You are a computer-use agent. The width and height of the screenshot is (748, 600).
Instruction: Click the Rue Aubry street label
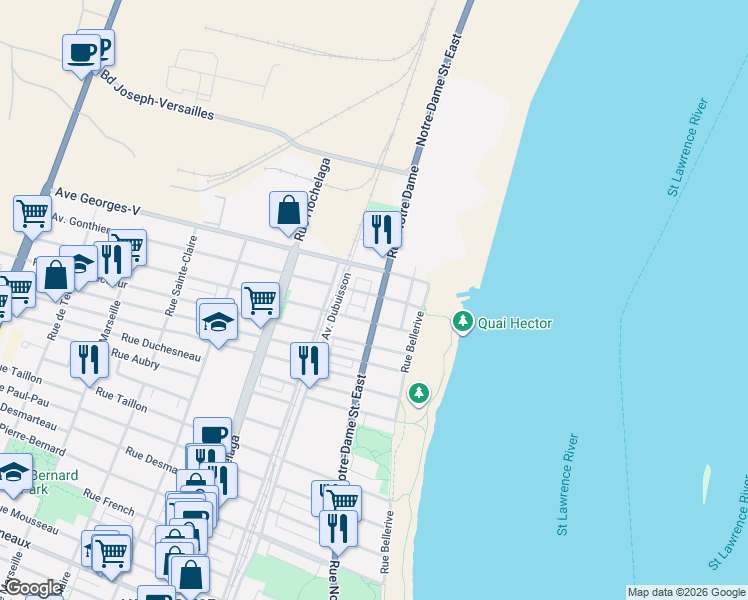click(x=135, y=359)
